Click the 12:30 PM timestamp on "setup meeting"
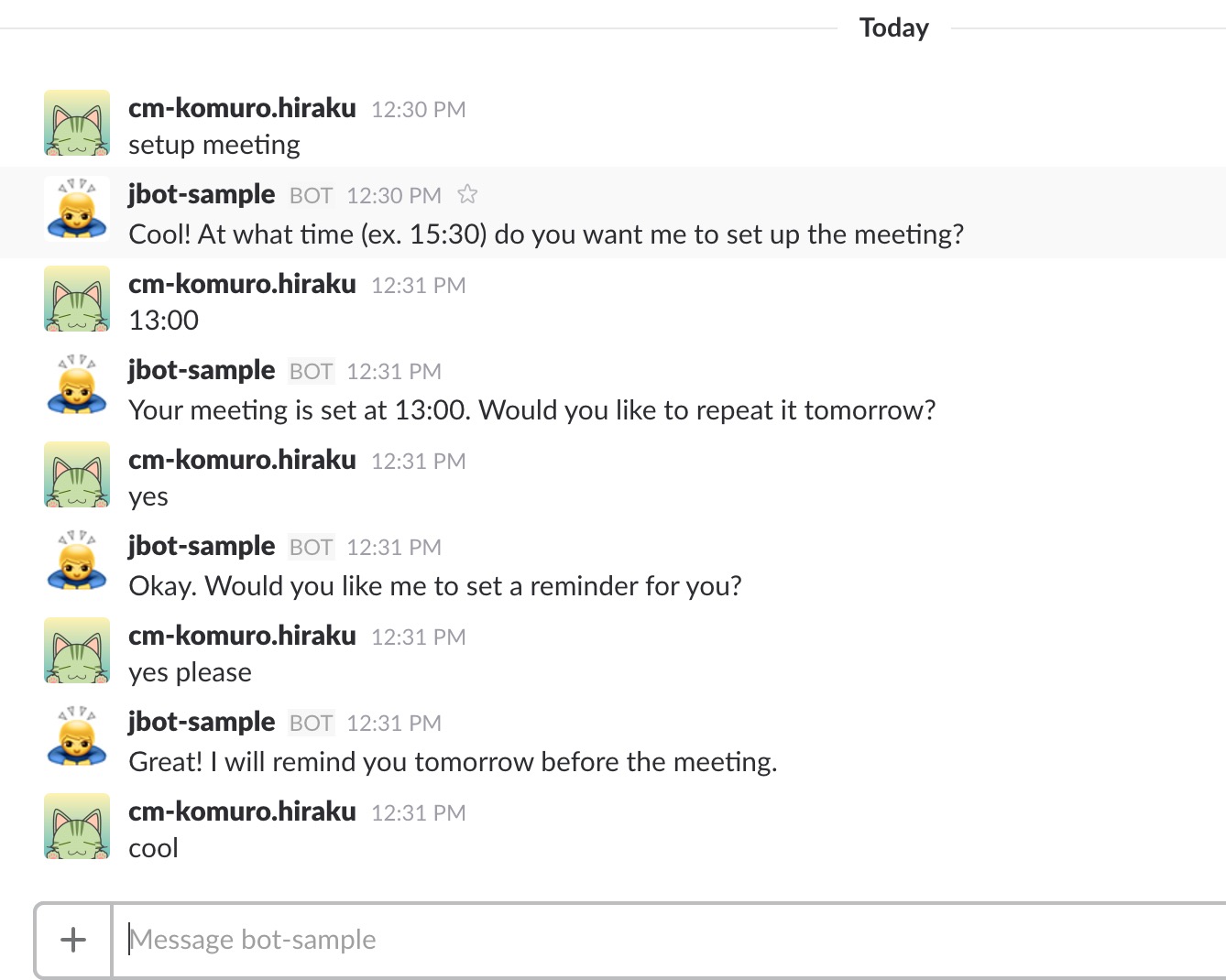 [418, 109]
